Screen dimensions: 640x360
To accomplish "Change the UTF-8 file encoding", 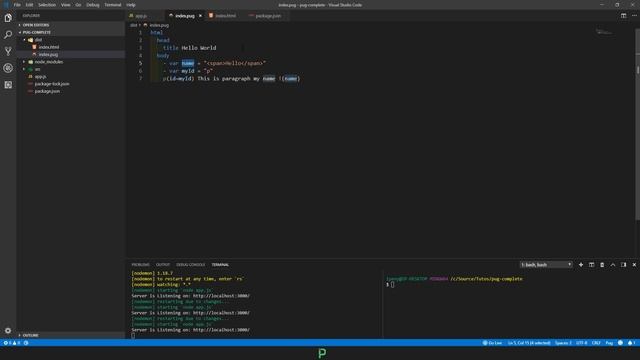I will [x=582, y=343].
